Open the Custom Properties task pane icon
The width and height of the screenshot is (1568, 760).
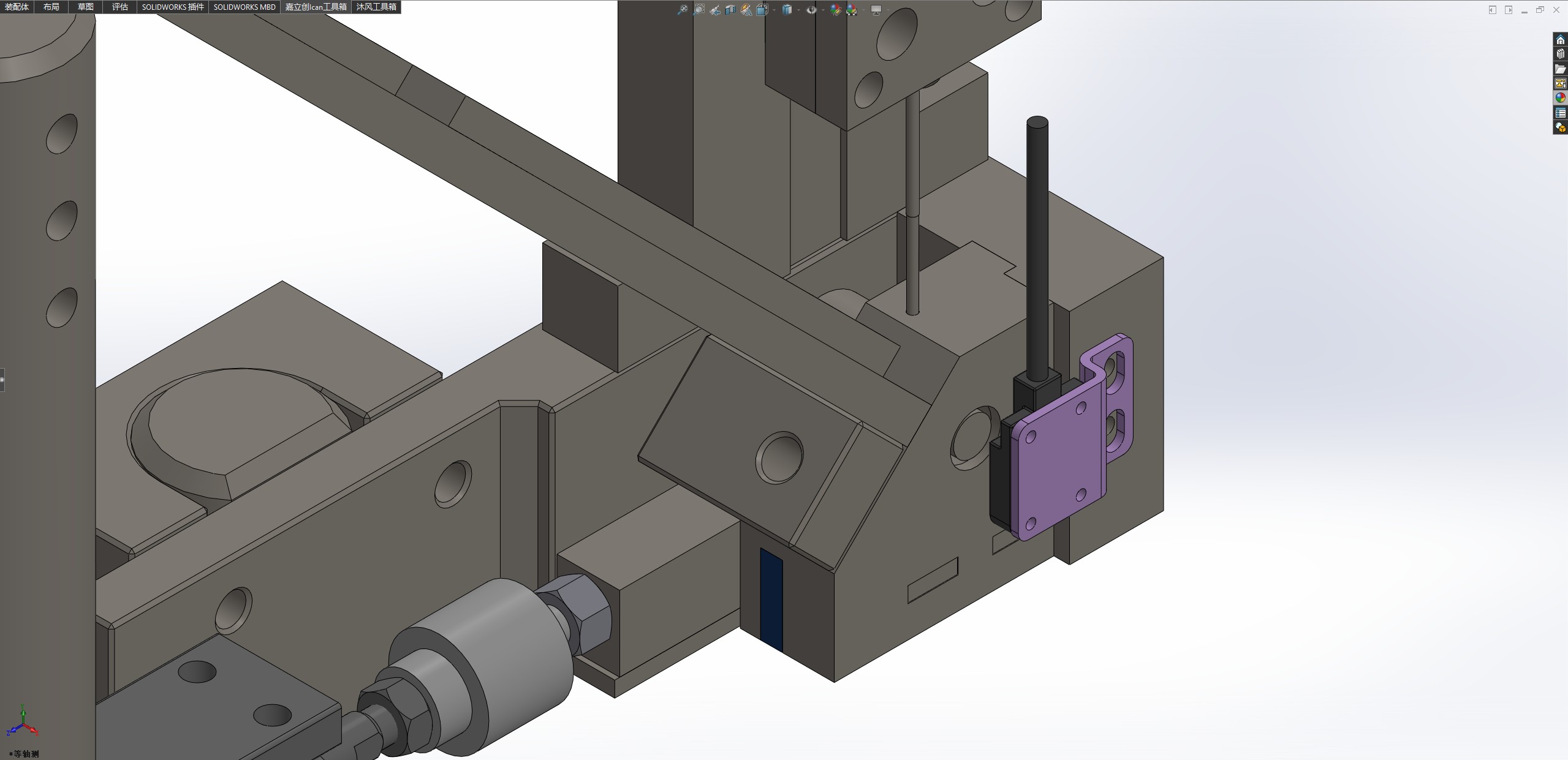click(x=1560, y=113)
